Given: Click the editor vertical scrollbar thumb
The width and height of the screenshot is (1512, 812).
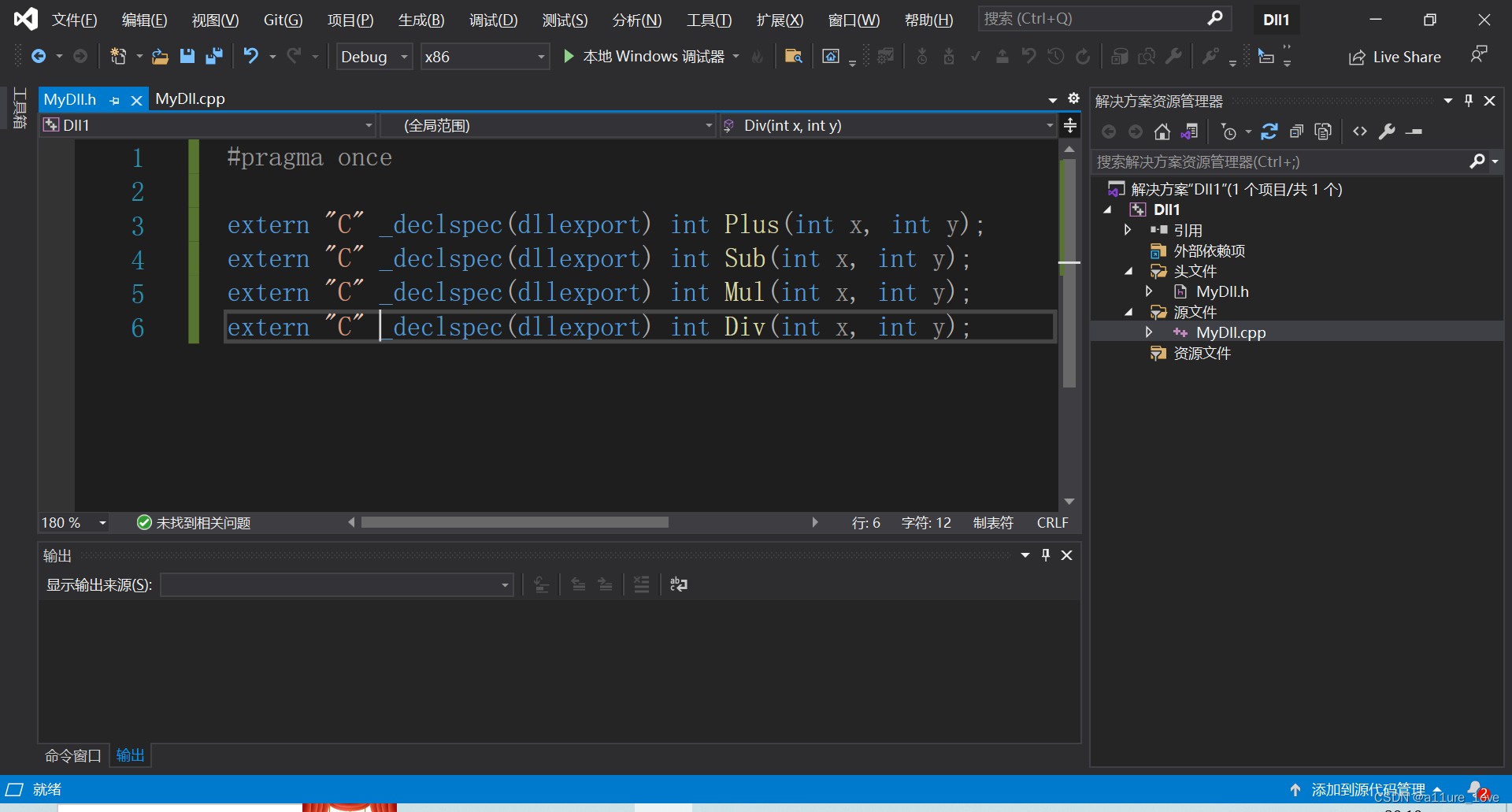Looking at the screenshot, I should [x=1069, y=273].
